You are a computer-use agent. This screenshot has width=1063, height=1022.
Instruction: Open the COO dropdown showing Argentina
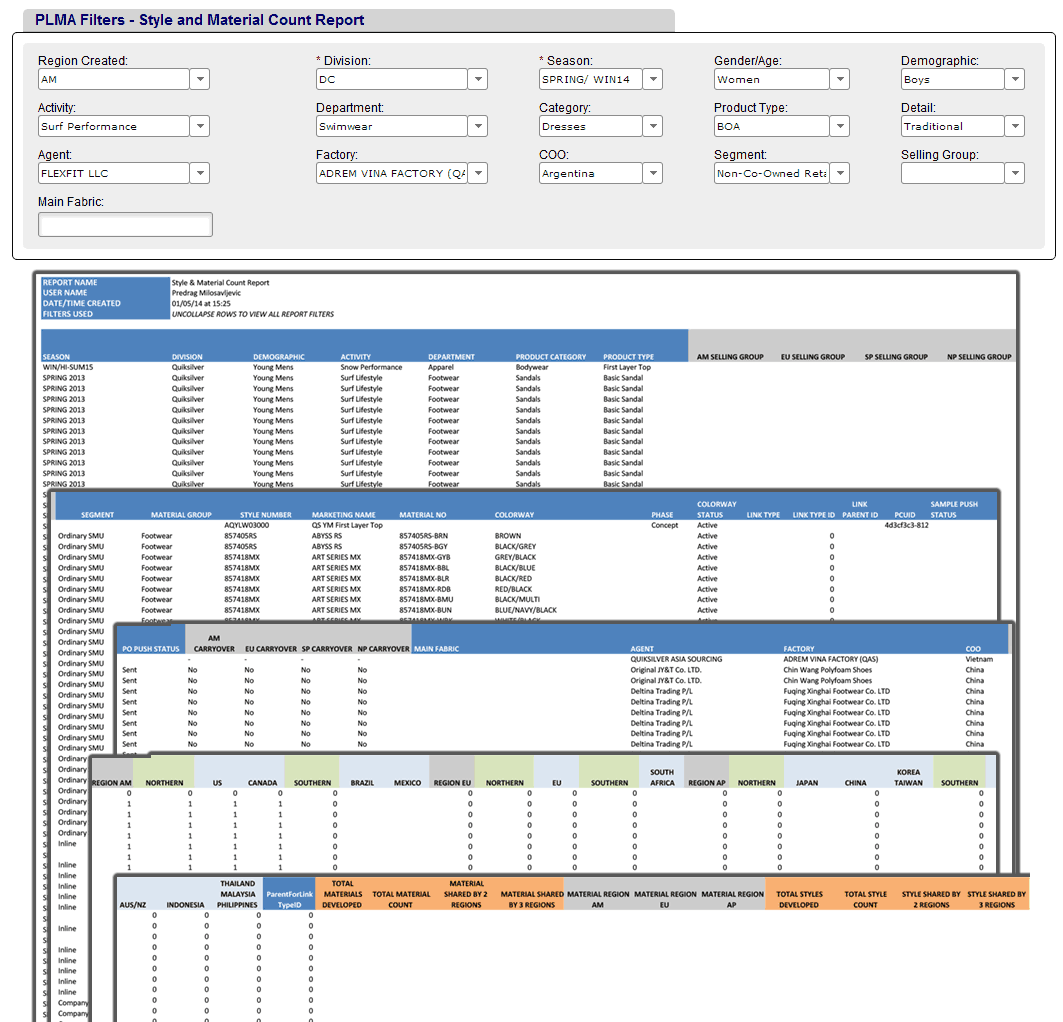coord(652,173)
